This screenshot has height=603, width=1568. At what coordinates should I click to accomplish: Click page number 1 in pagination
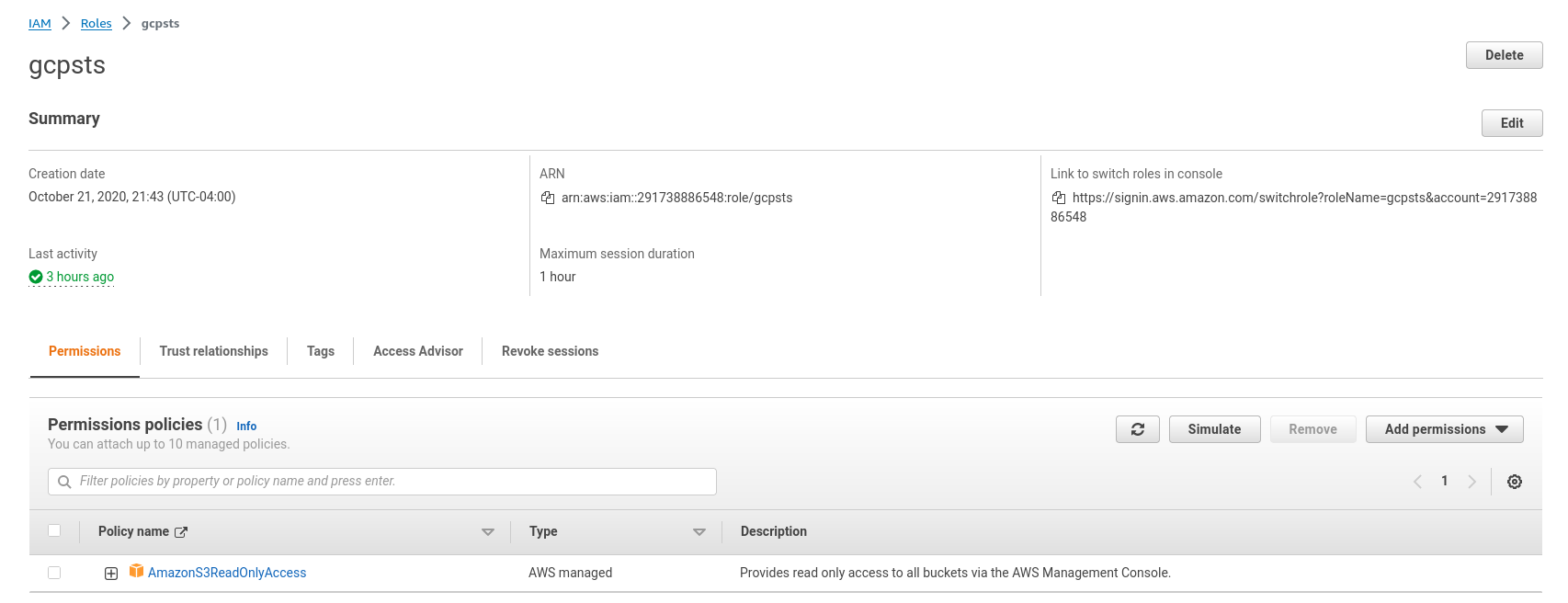coord(1445,481)
